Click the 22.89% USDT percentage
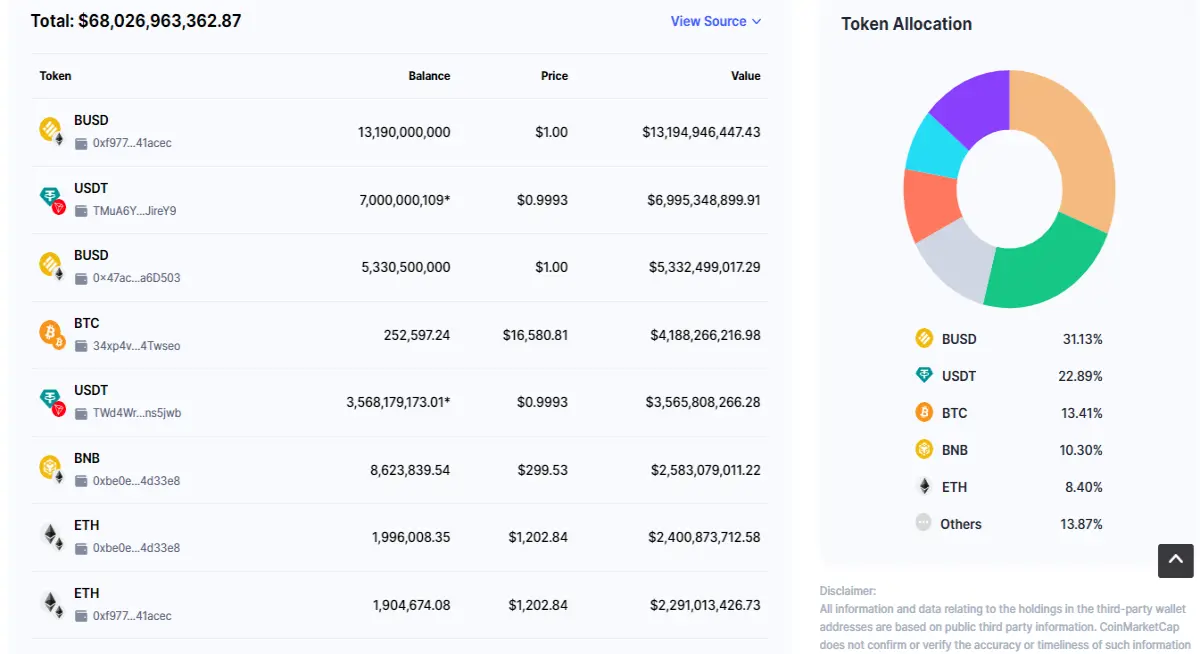The width and height of the screenshot is (1200, 654). pos(1081,376)
